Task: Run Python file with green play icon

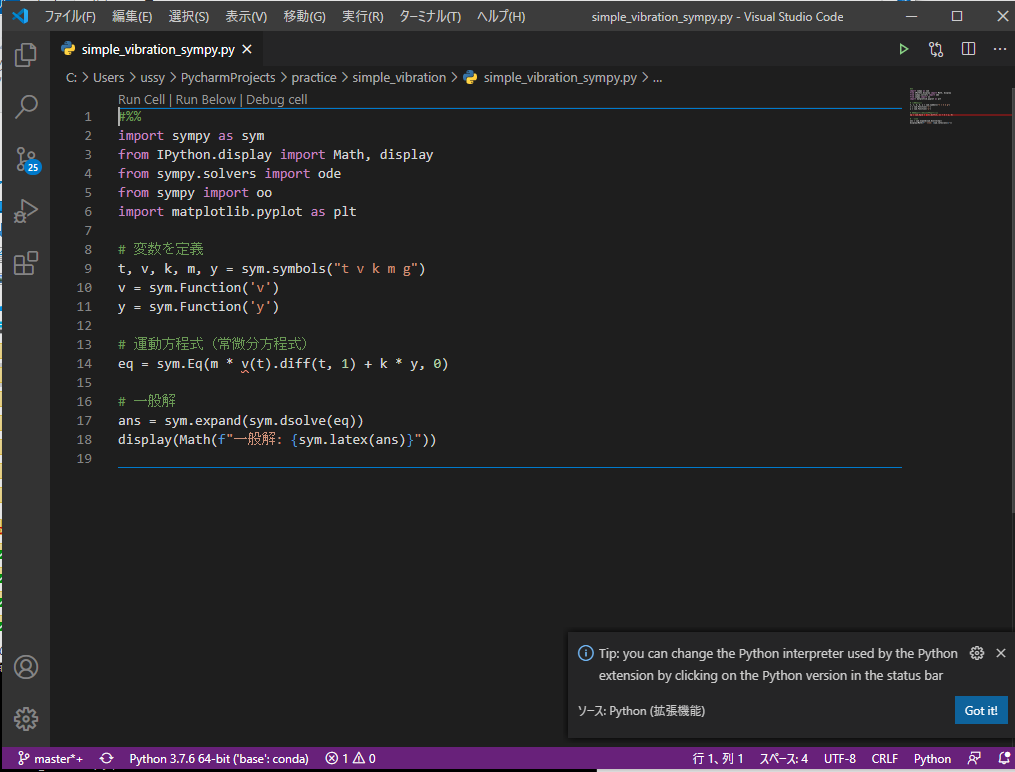Action: pos(903,49)
